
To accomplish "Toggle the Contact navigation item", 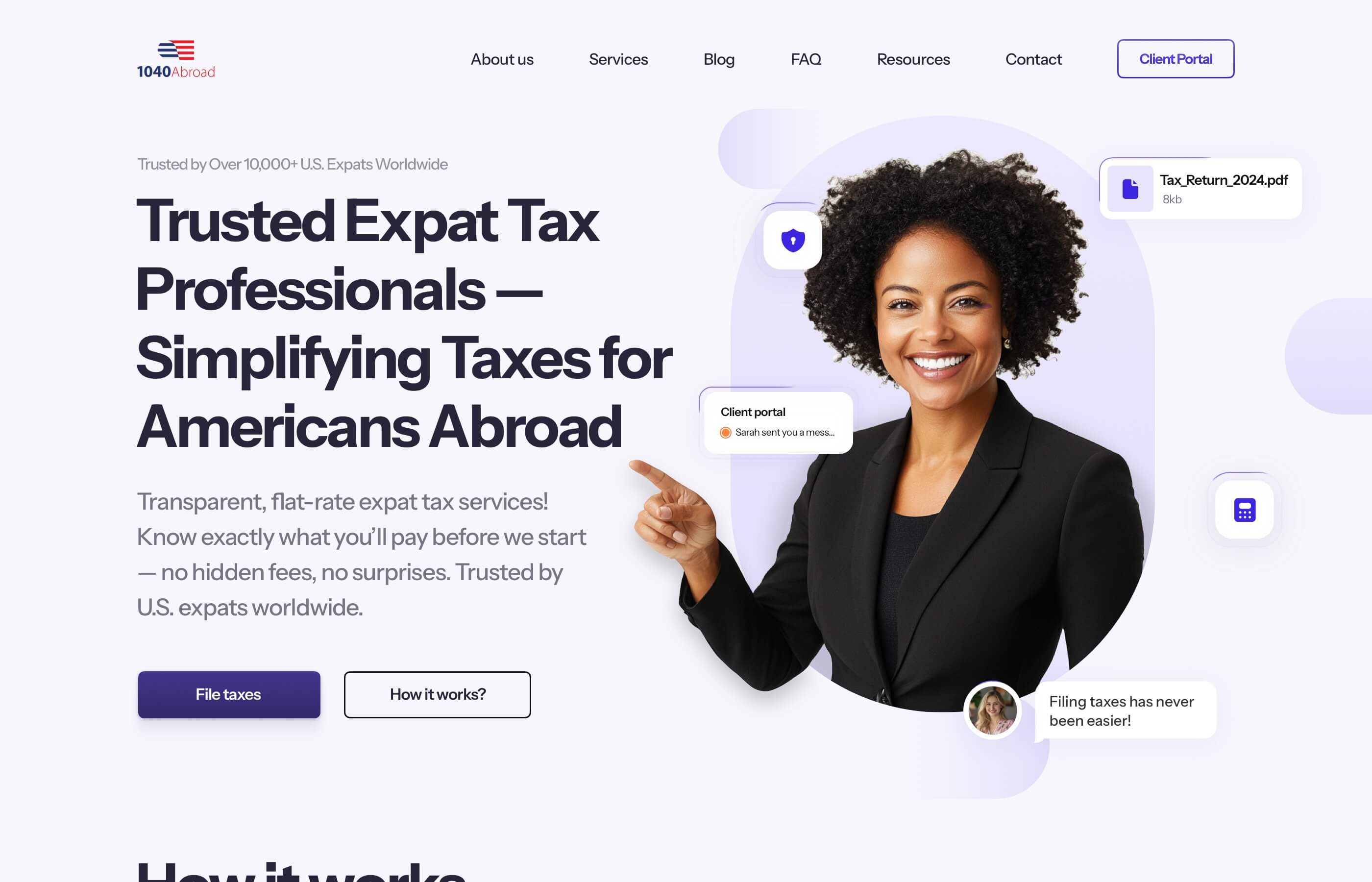I will (1033, 58).
